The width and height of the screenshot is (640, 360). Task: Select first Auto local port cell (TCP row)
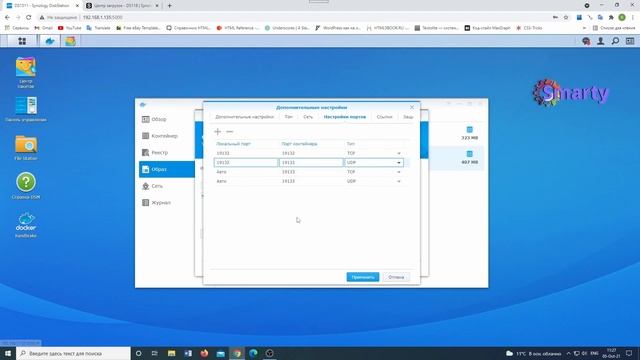tap(246, 172)
